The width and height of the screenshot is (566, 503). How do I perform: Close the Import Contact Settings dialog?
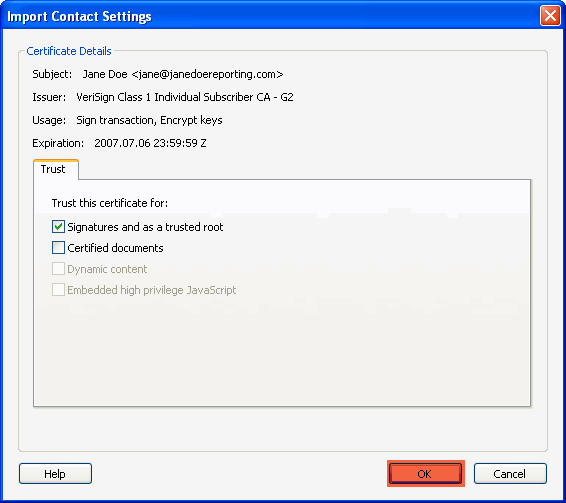(550, 16)
